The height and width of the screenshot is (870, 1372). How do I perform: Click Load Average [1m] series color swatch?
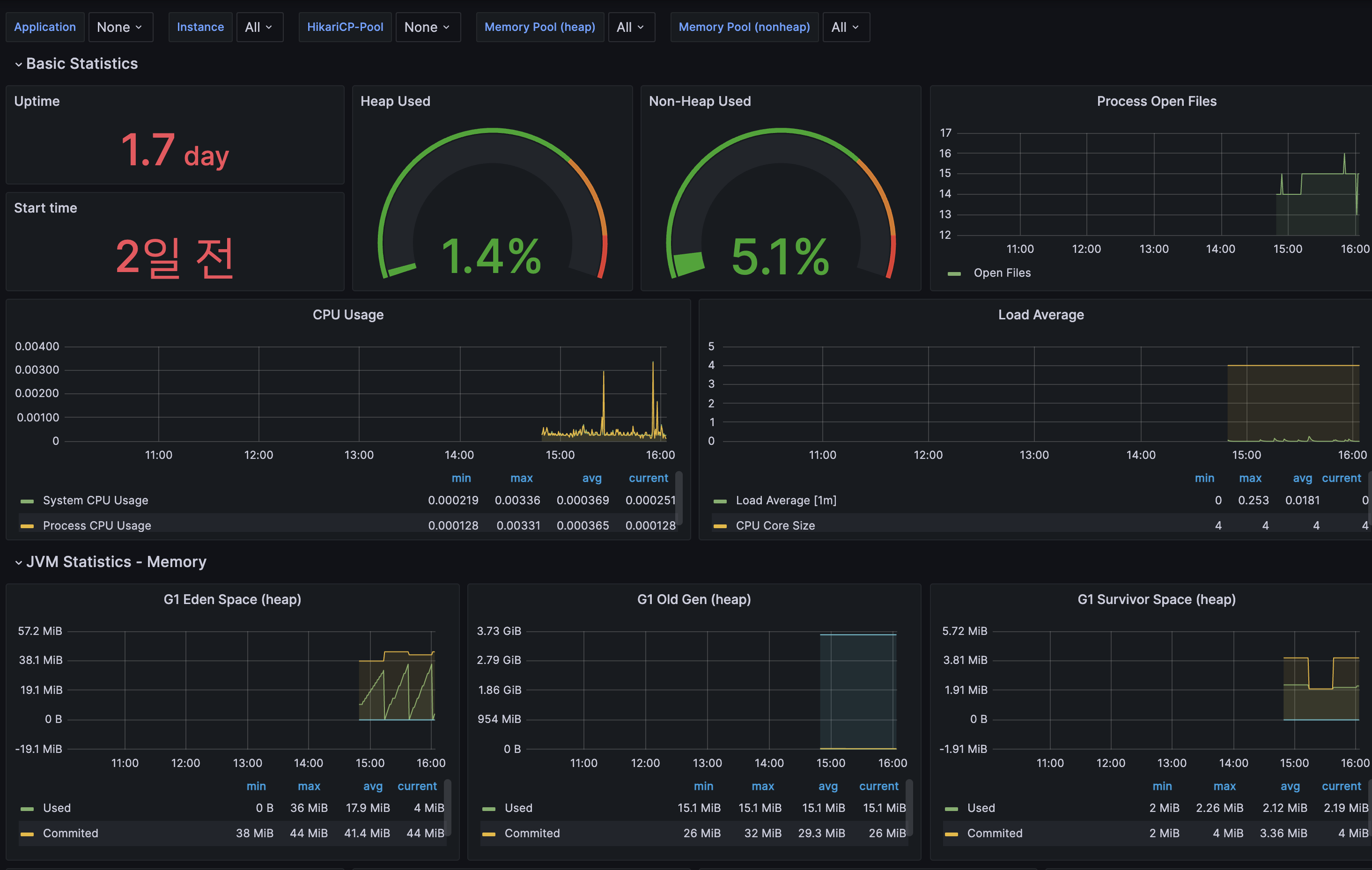[x=720, y=501]
